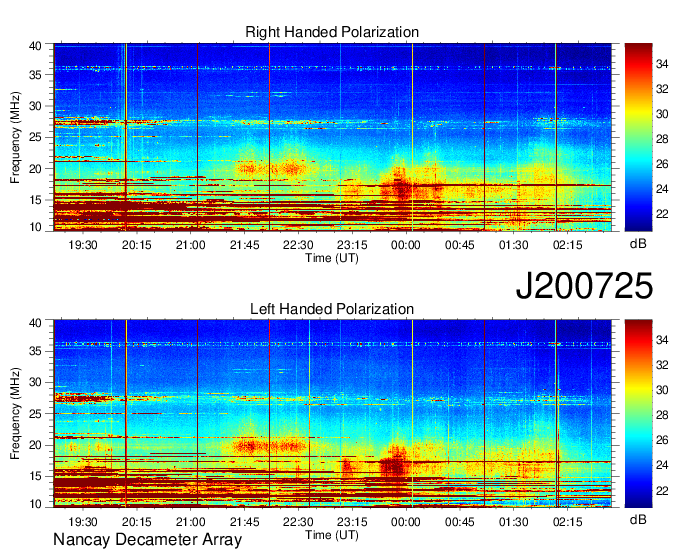This screenshot has width=680, height=552.
Task: Click the 00:00 tick label on top plot
Action: click(406, 245)
